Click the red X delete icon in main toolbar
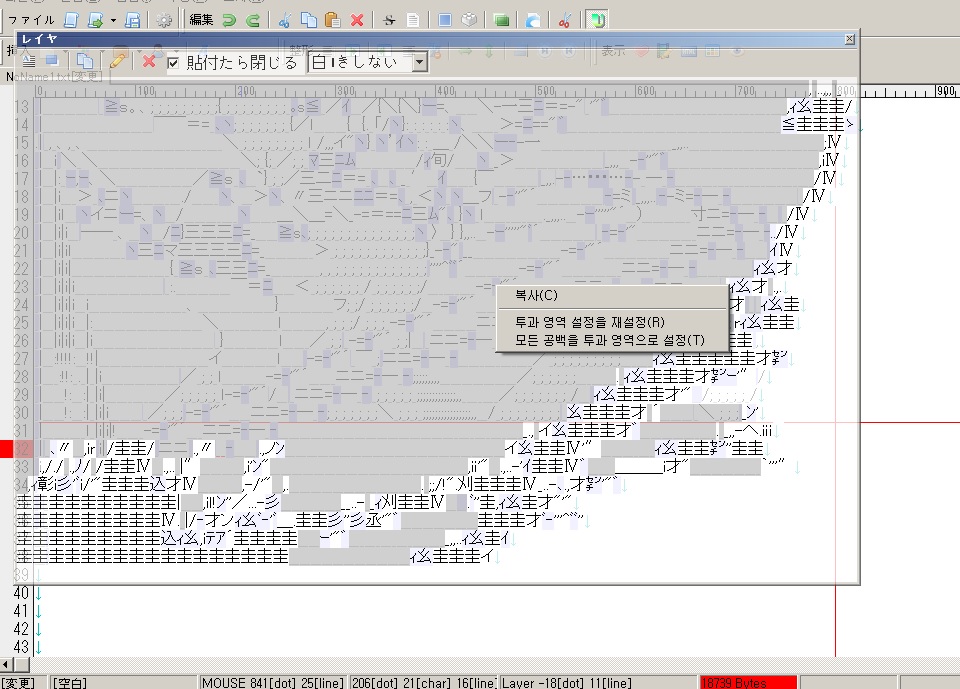 pos(357,19)
